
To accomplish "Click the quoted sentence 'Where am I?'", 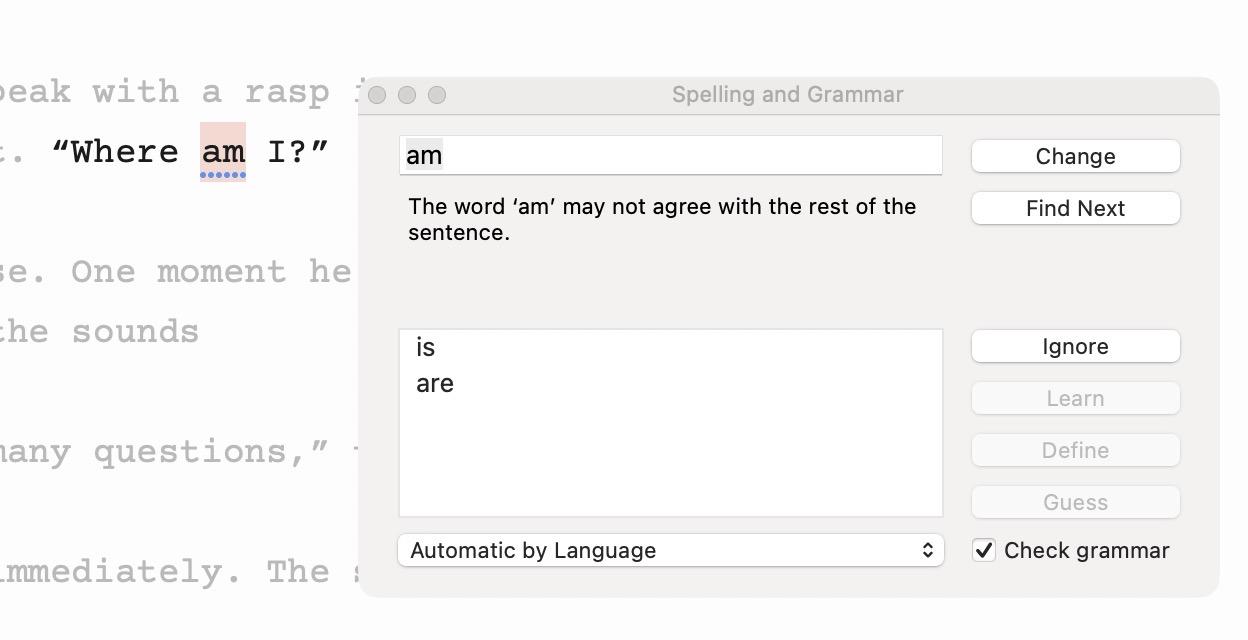I will coord(190,152).
